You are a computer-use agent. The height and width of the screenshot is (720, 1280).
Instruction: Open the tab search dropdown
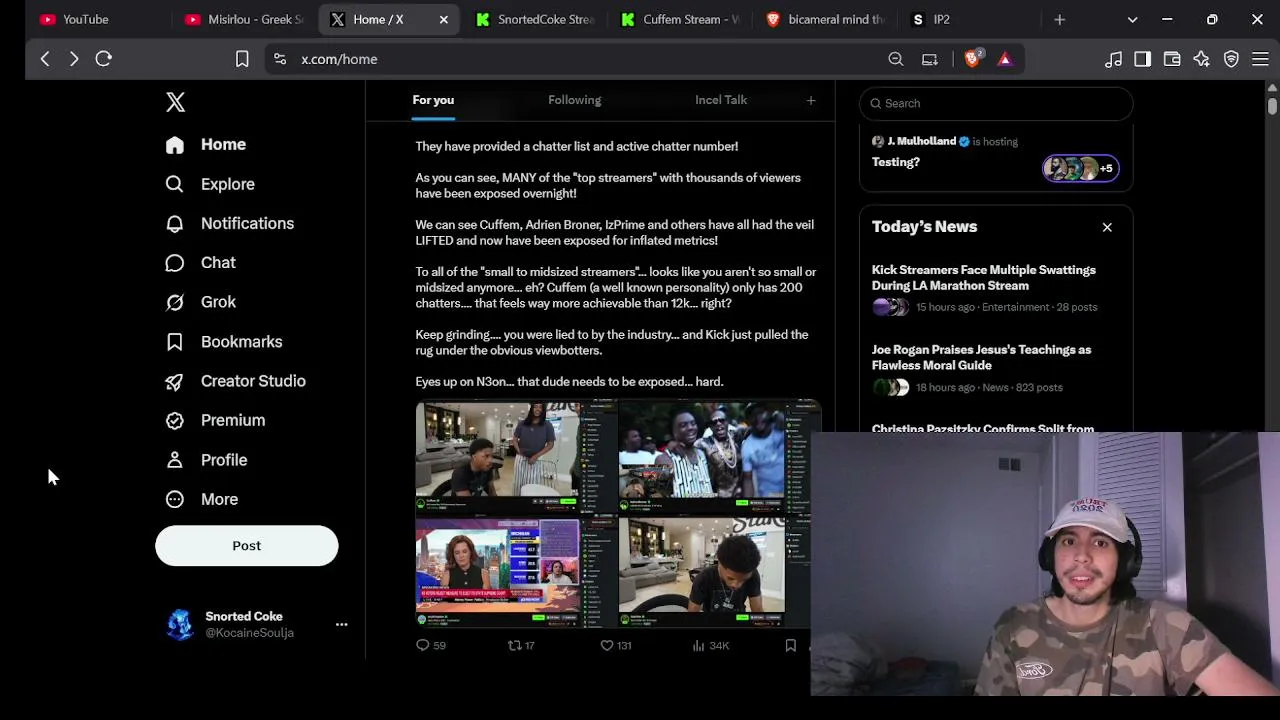[x=1132, y=19]
